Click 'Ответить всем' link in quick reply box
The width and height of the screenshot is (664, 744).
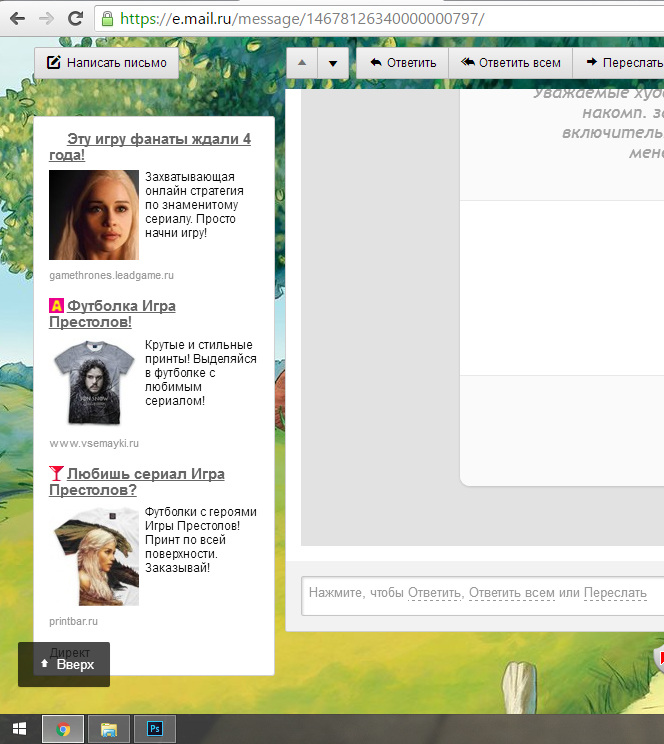(512, 593)
